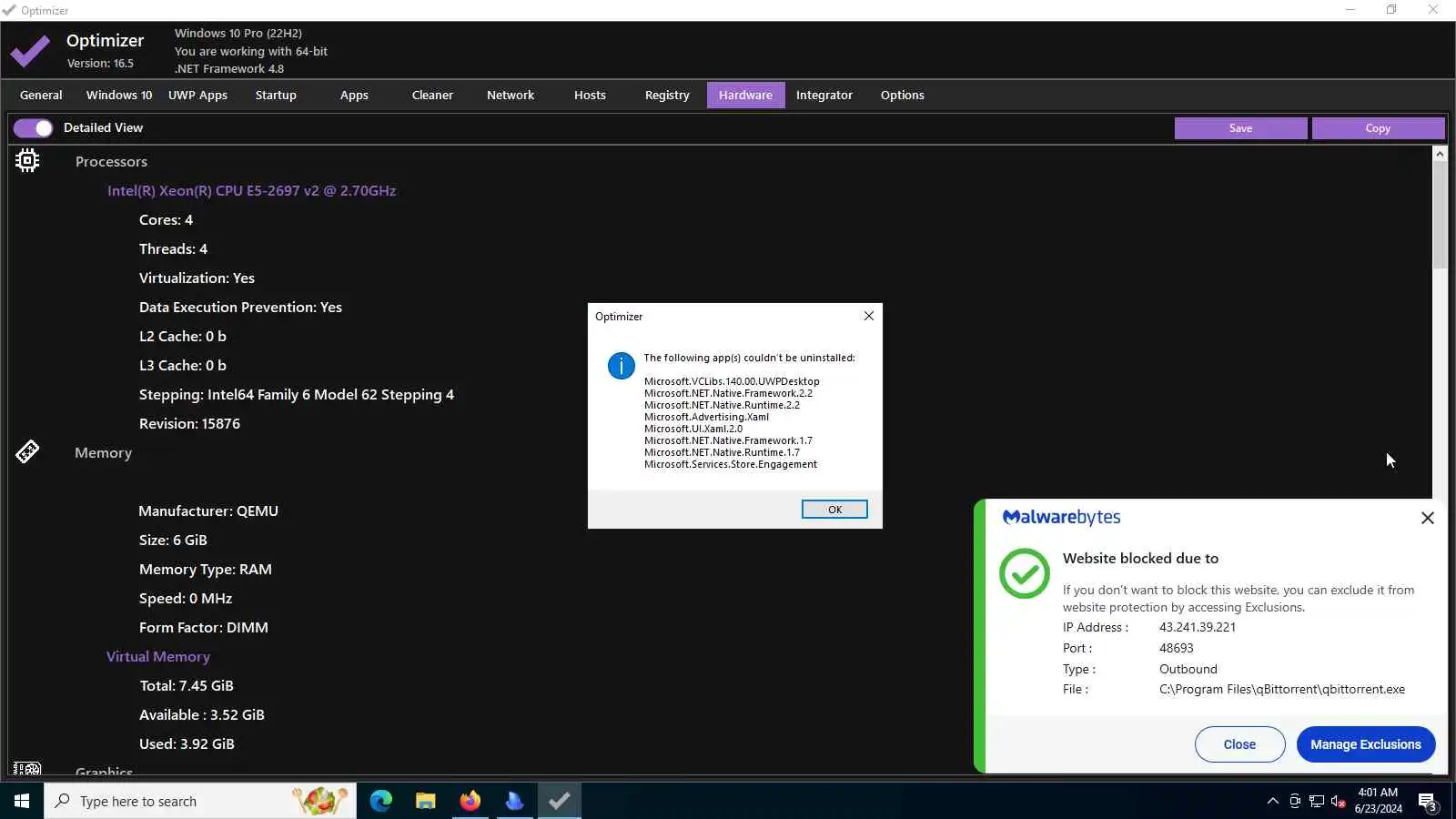Switch to the UWP Apps tab
This screenshot has height=819, width=1456.
(x=197, y=95)
